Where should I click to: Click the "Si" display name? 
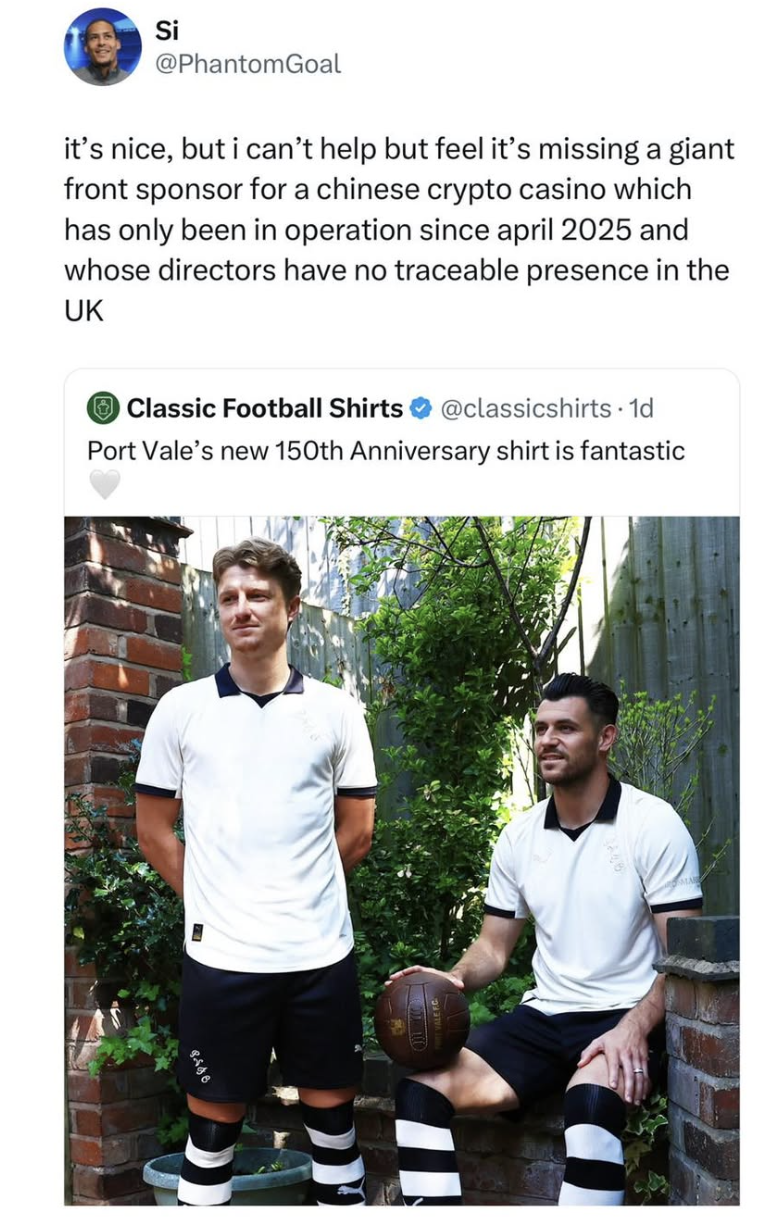pos(165,31)
